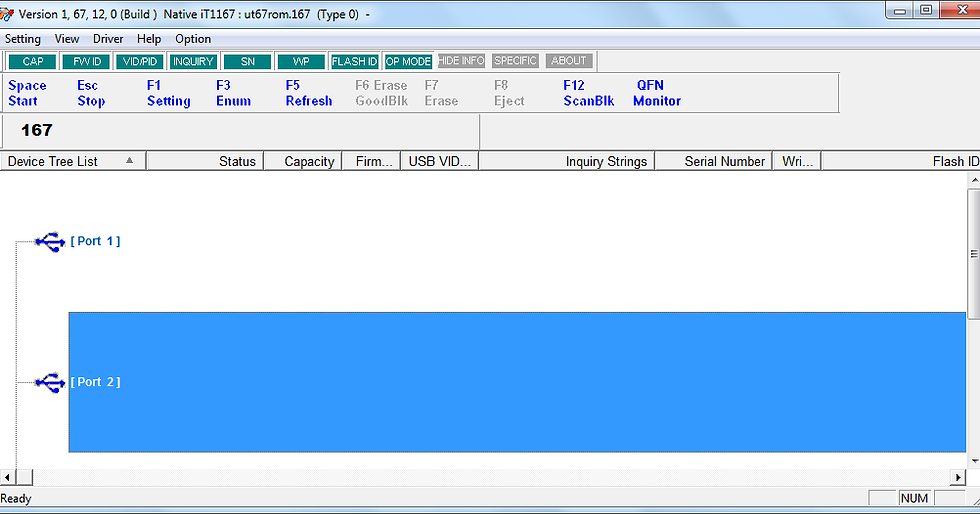Screen dimensions: 980x514
Task: Maximize the application window
Action: pos(926,10)
